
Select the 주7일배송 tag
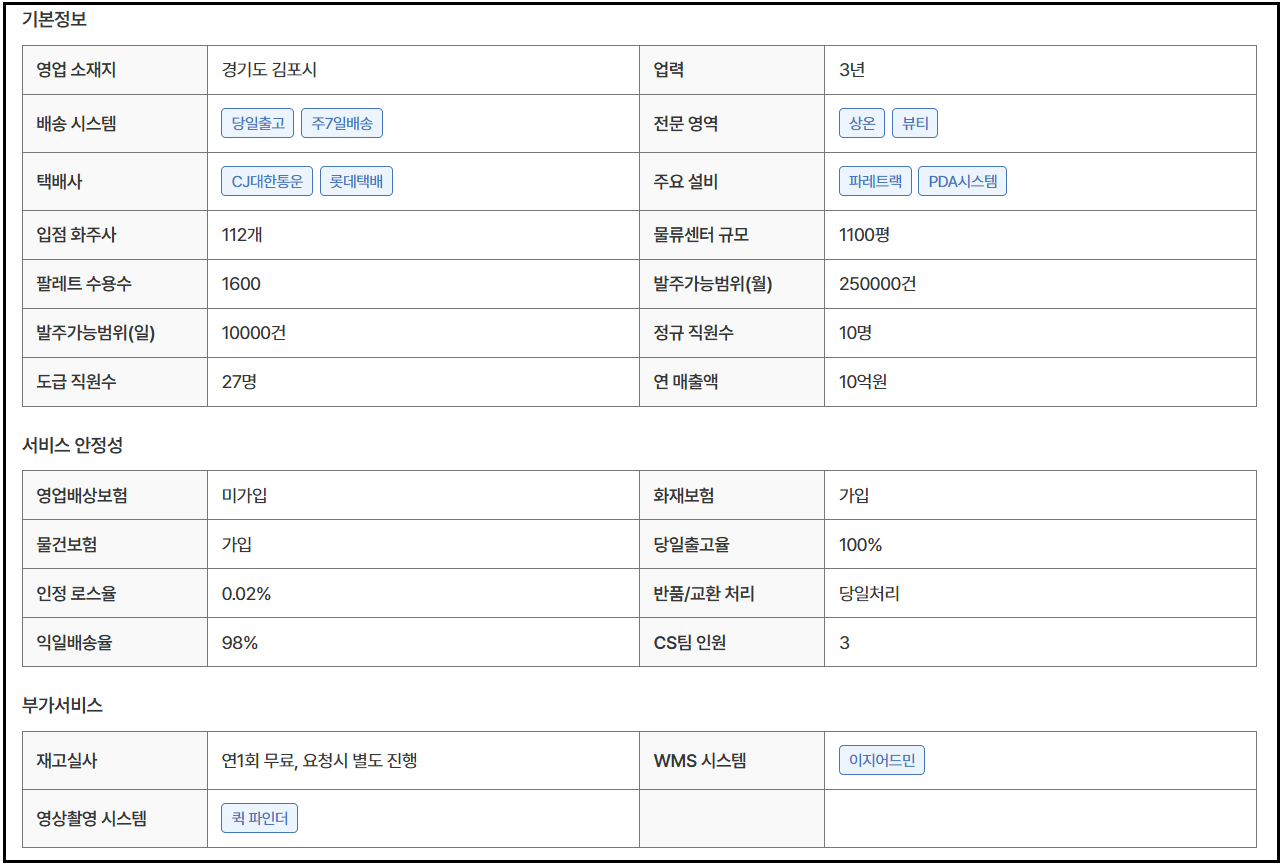pyautogui.click(x=342, y=123)
